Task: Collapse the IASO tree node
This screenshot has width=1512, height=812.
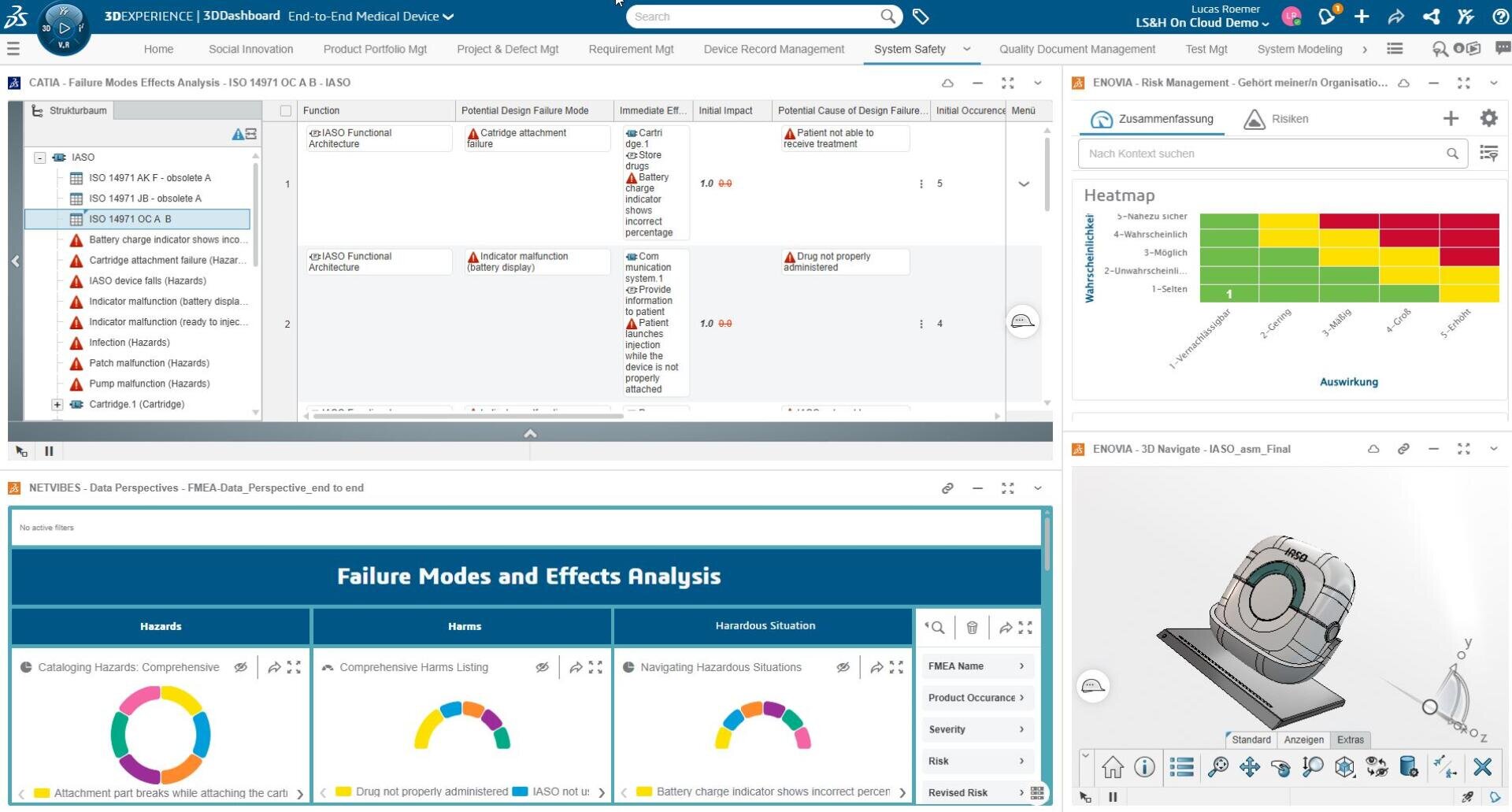Action: tap(39, 158)
